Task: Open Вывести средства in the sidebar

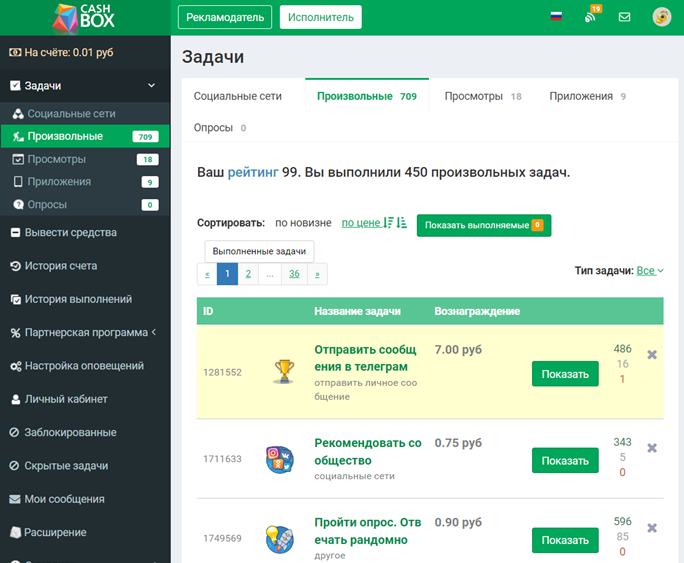Action: click(x=85, y=232)
